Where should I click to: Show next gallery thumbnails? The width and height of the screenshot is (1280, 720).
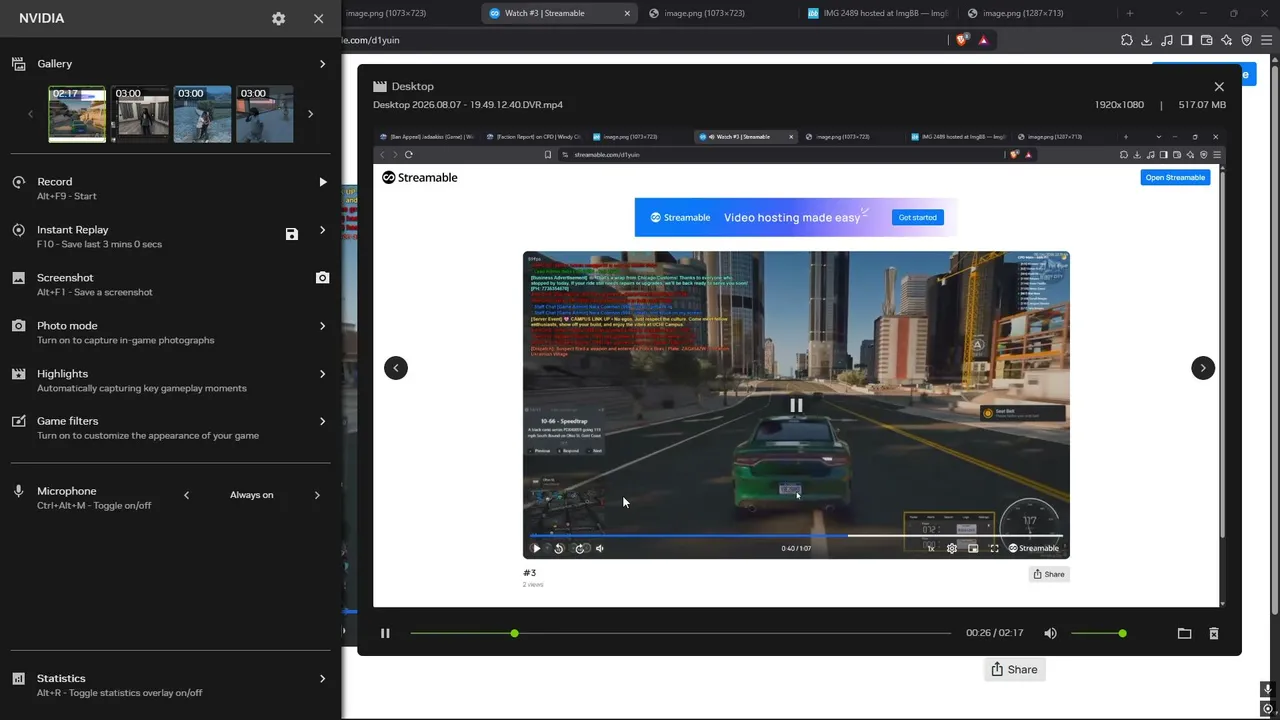[310, 114]
